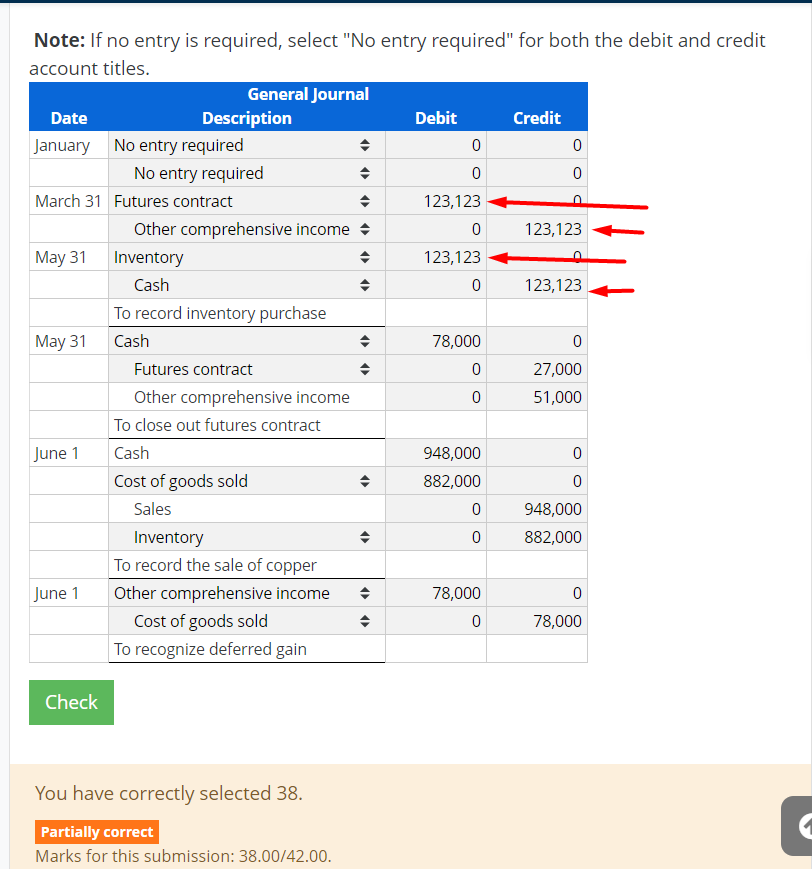Click 'You have correctly selected 38.' message

(x=169, y=793)
